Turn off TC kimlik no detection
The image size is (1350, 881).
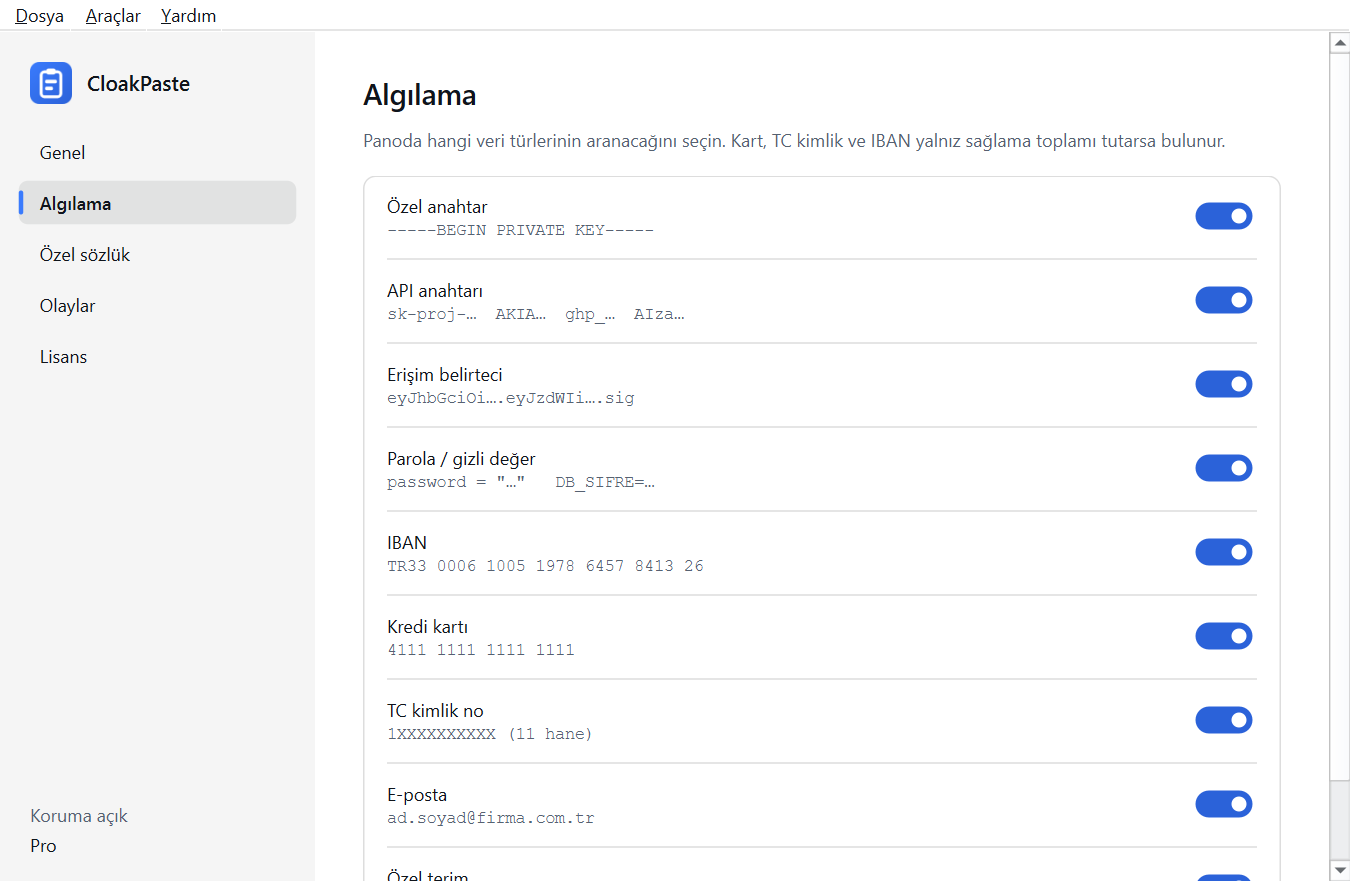click(1224, 720)
